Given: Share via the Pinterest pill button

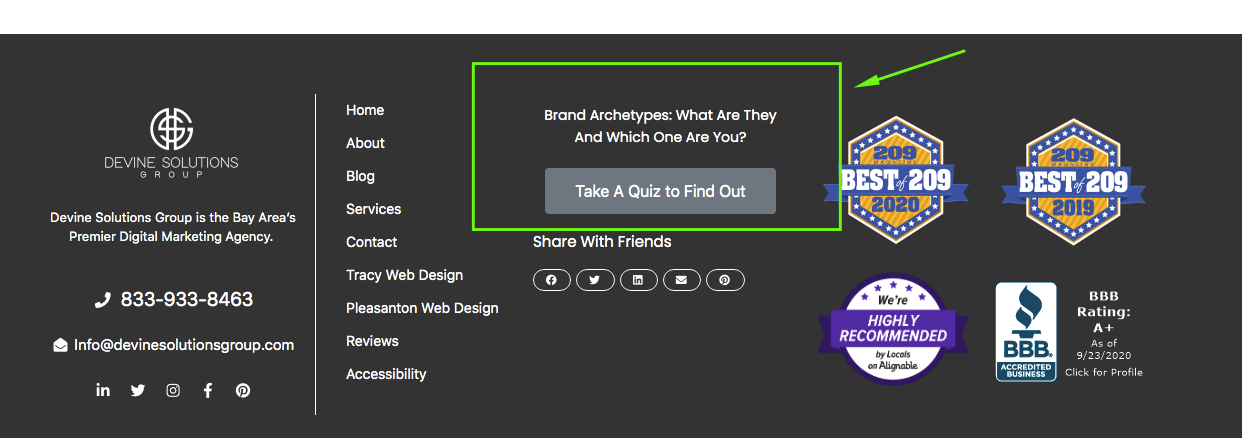Looking at the screenshot, I should tap(725, 280).
